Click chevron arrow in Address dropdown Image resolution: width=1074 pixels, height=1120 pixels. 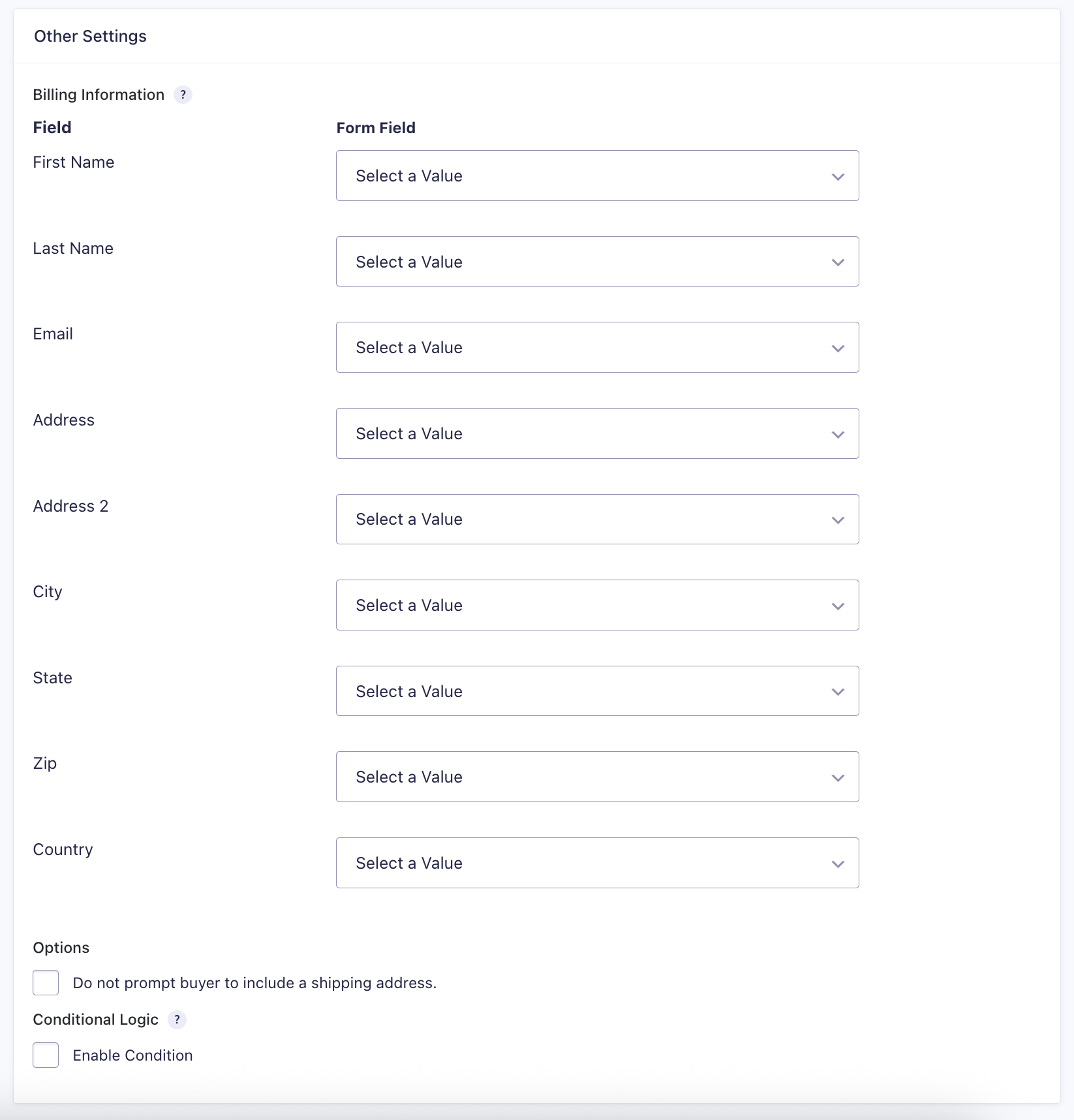[838, 434]
